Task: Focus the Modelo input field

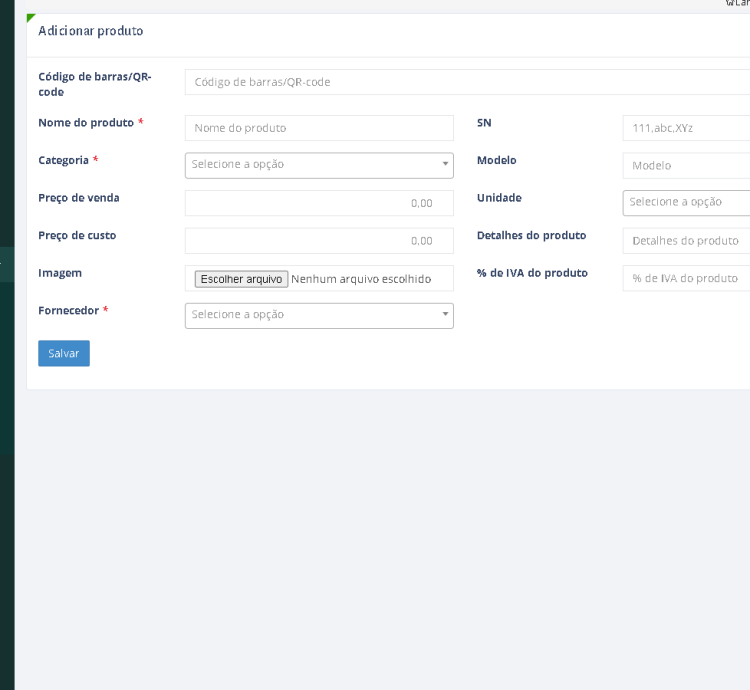Action: [x=686, y=165]
